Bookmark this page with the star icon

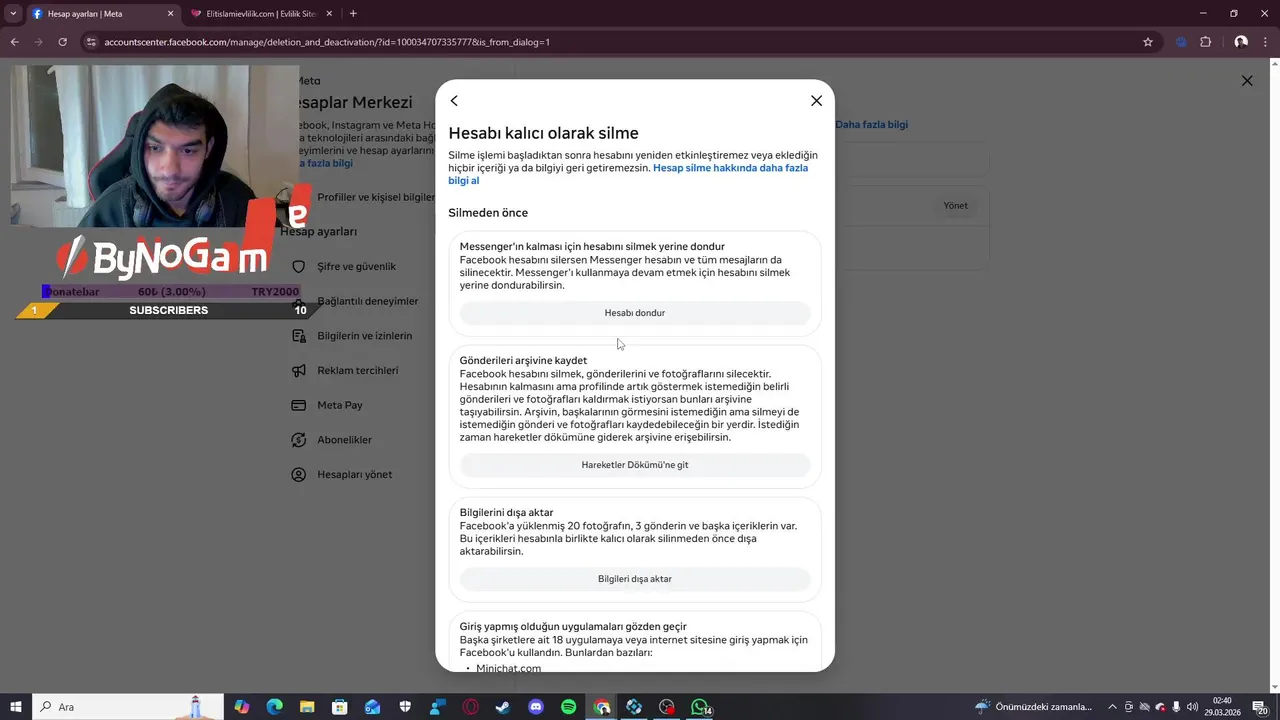[1148, 42]
